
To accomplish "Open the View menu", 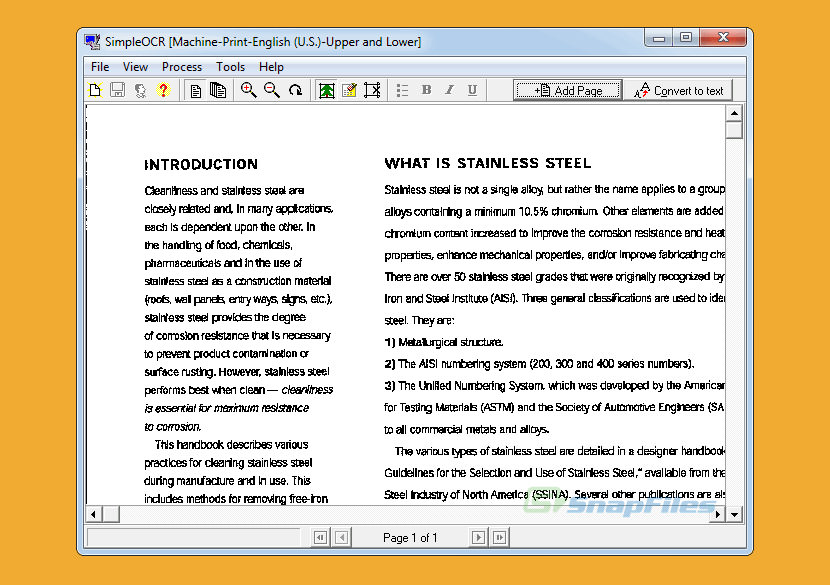I will pyautogui.click(x=136, y=67).
